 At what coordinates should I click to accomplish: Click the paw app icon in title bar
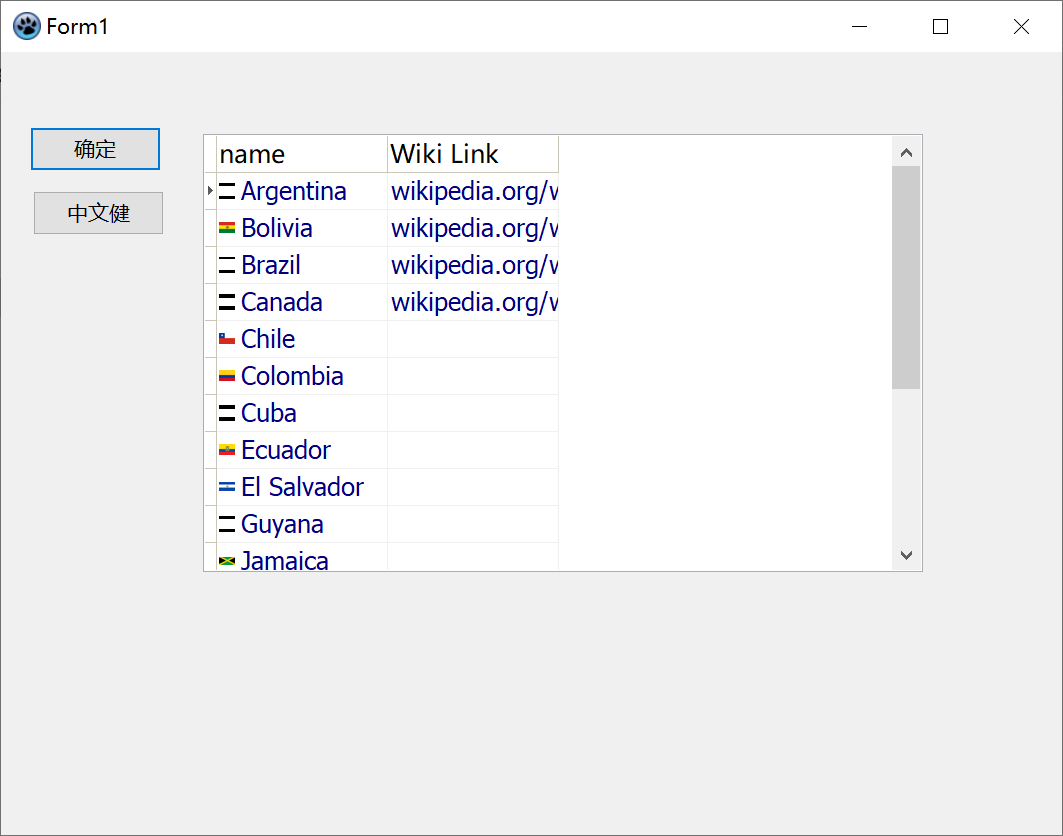coord(27,26)
